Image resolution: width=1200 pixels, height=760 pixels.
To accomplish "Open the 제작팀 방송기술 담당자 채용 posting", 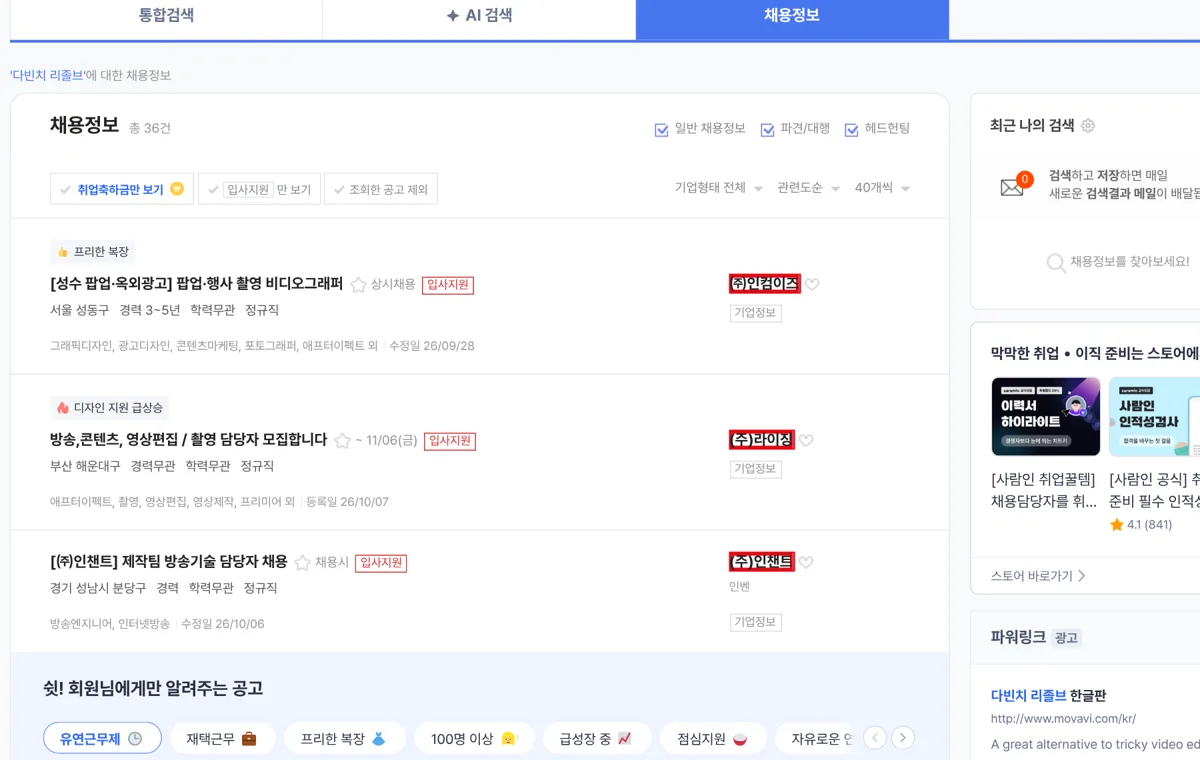I will coord(168,562).
